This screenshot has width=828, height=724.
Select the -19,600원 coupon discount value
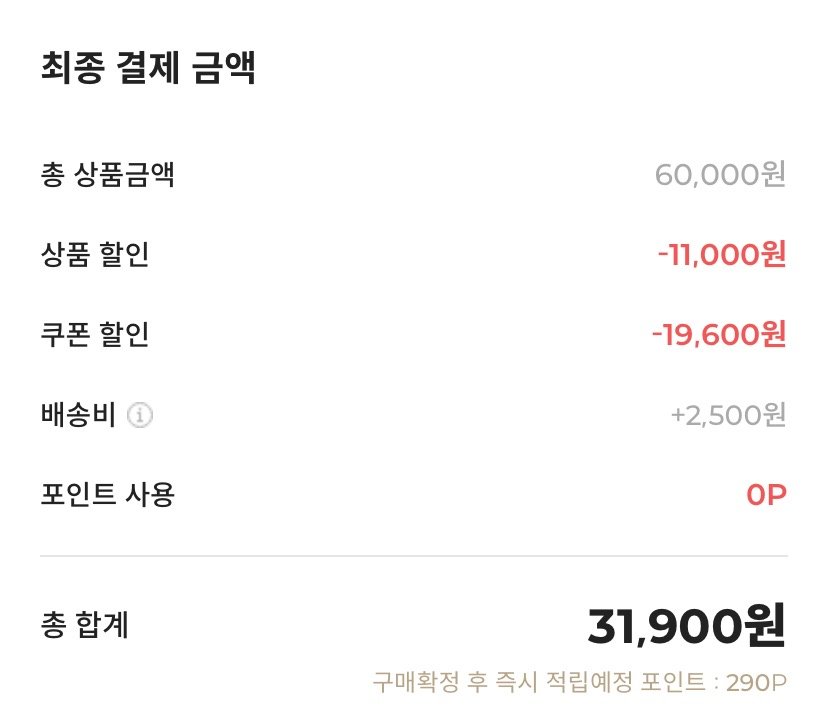tap(719, 334)
